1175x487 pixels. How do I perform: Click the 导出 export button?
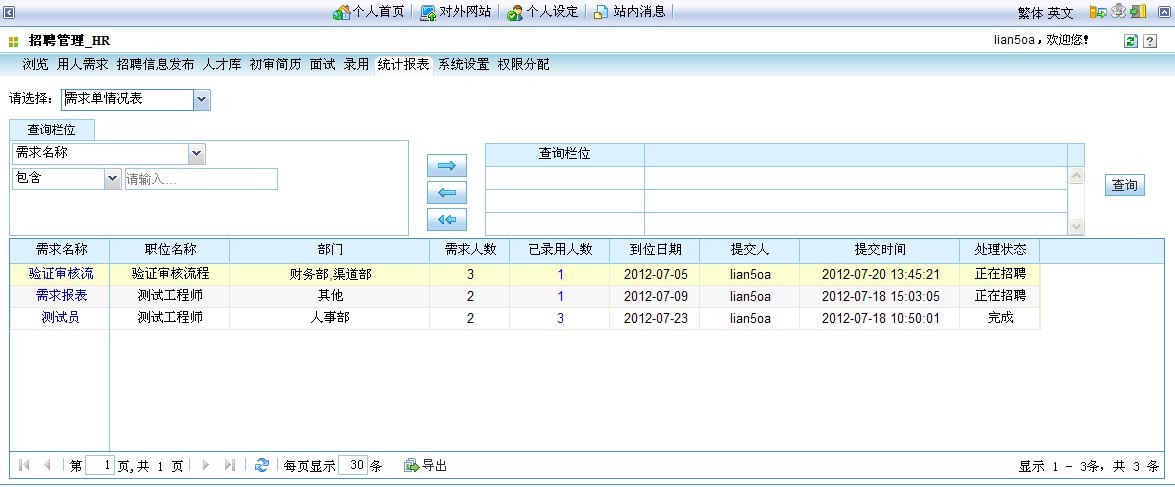(426, 465)
